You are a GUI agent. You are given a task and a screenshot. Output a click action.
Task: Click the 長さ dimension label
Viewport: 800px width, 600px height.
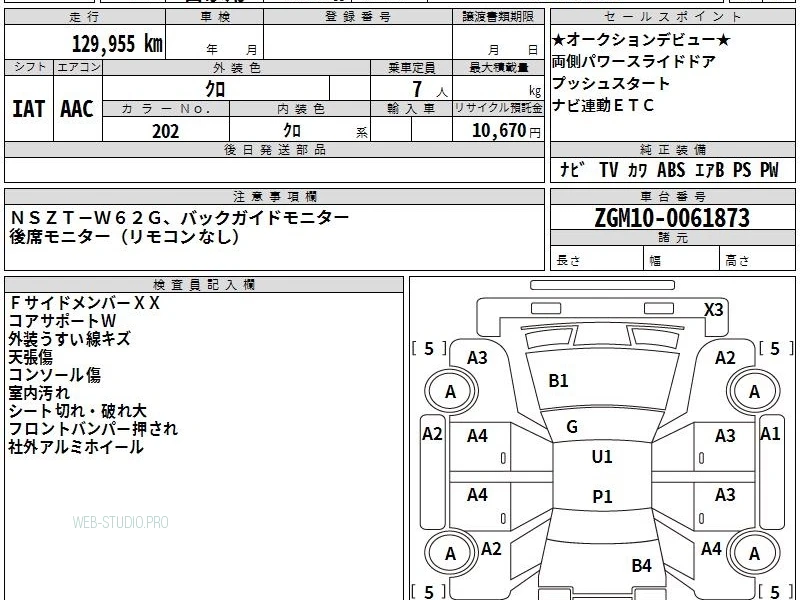click(x=568, y=261)
